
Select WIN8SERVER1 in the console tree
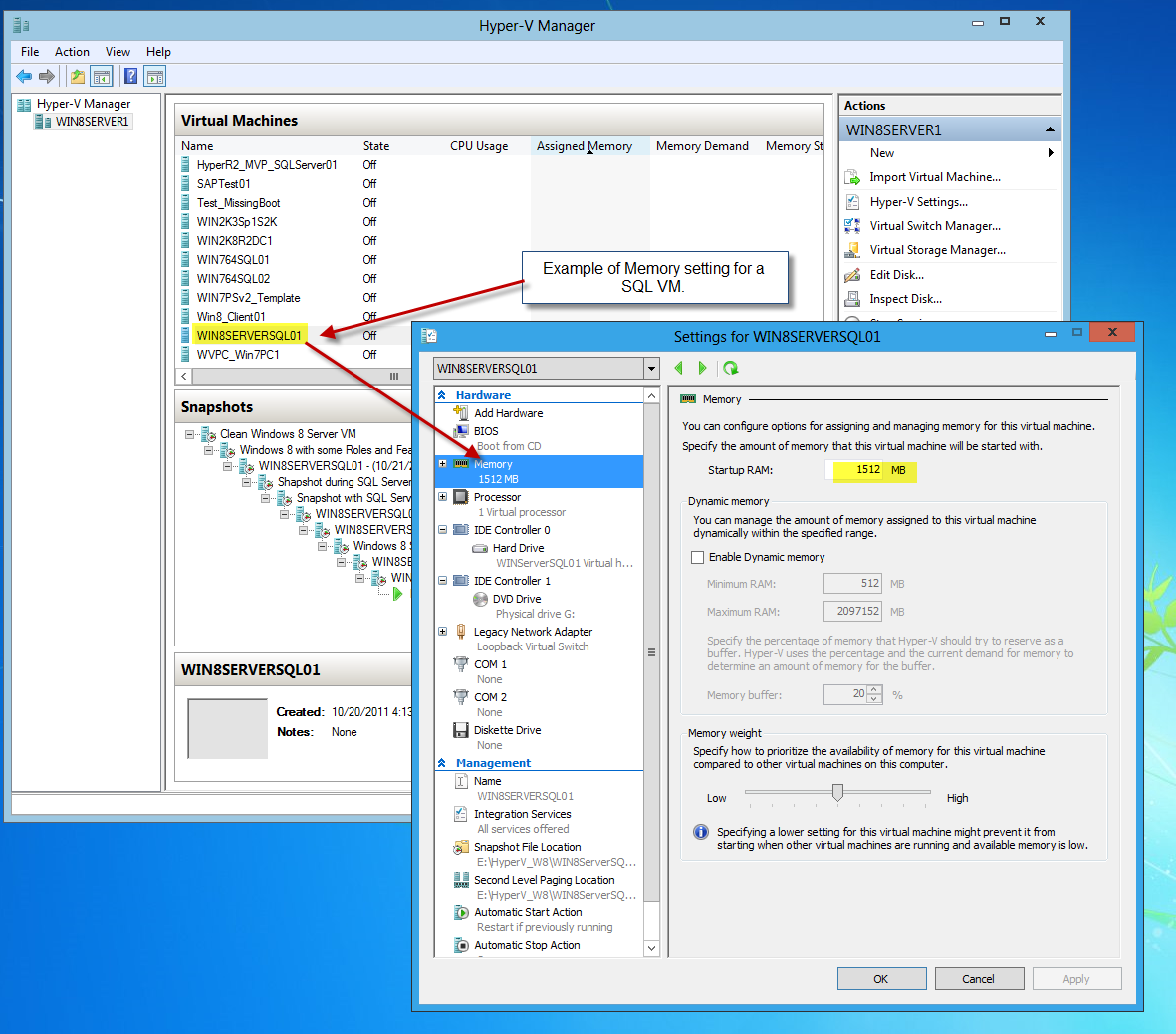92,122
